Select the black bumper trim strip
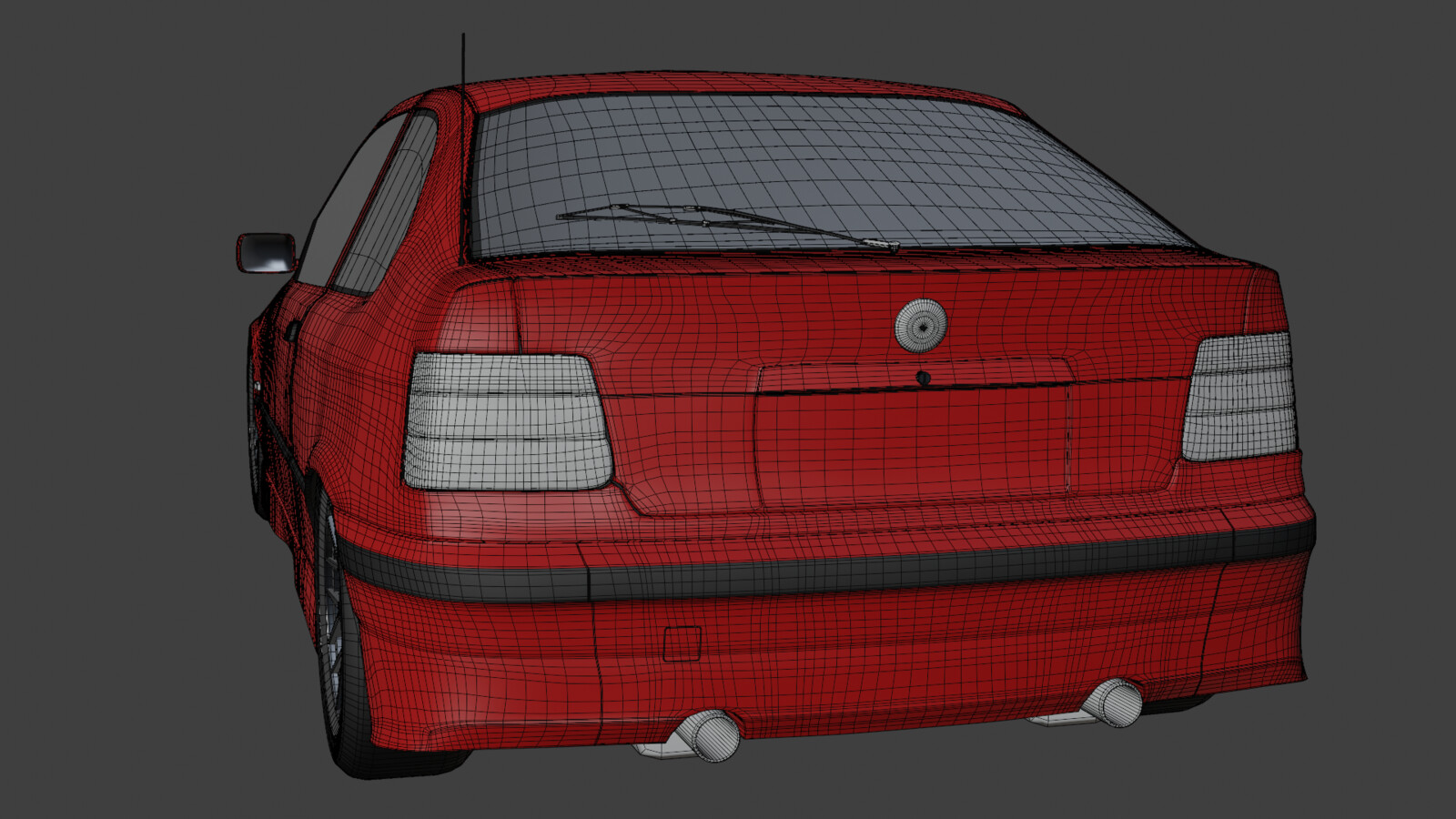This screenshot has width=1456, height=819. pos(828,567)
